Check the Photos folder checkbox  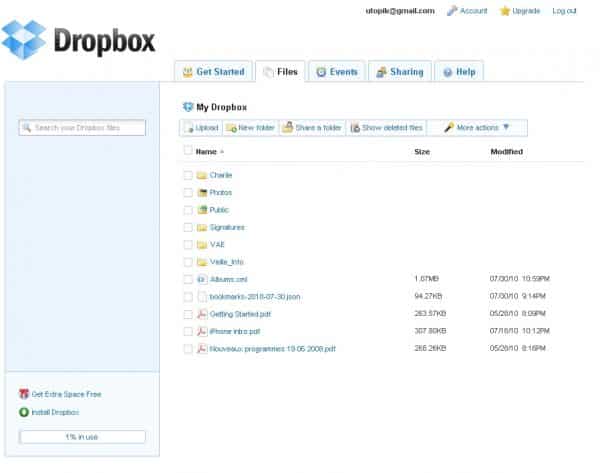click(188, 192)
